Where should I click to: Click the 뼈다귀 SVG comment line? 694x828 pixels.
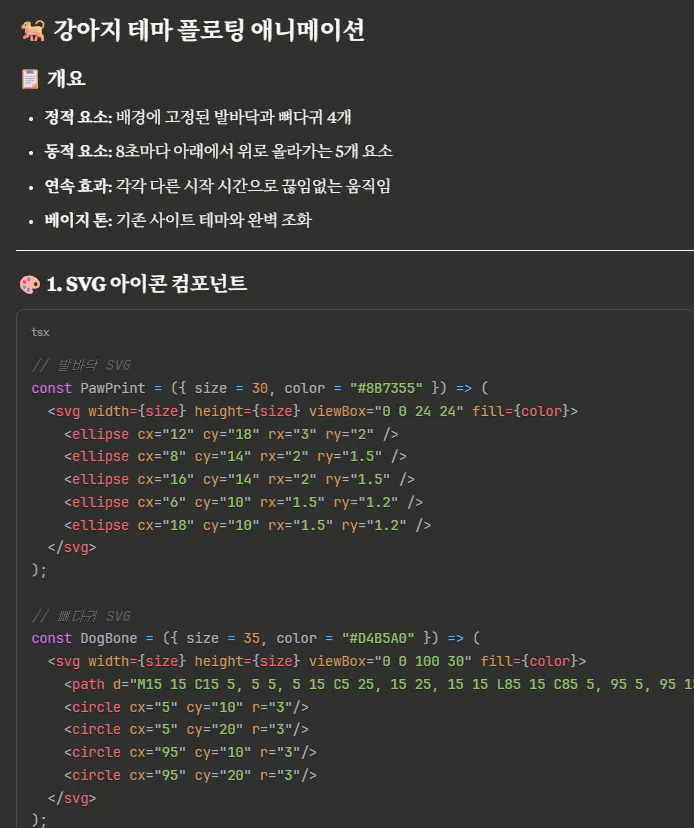click(81, 616)
